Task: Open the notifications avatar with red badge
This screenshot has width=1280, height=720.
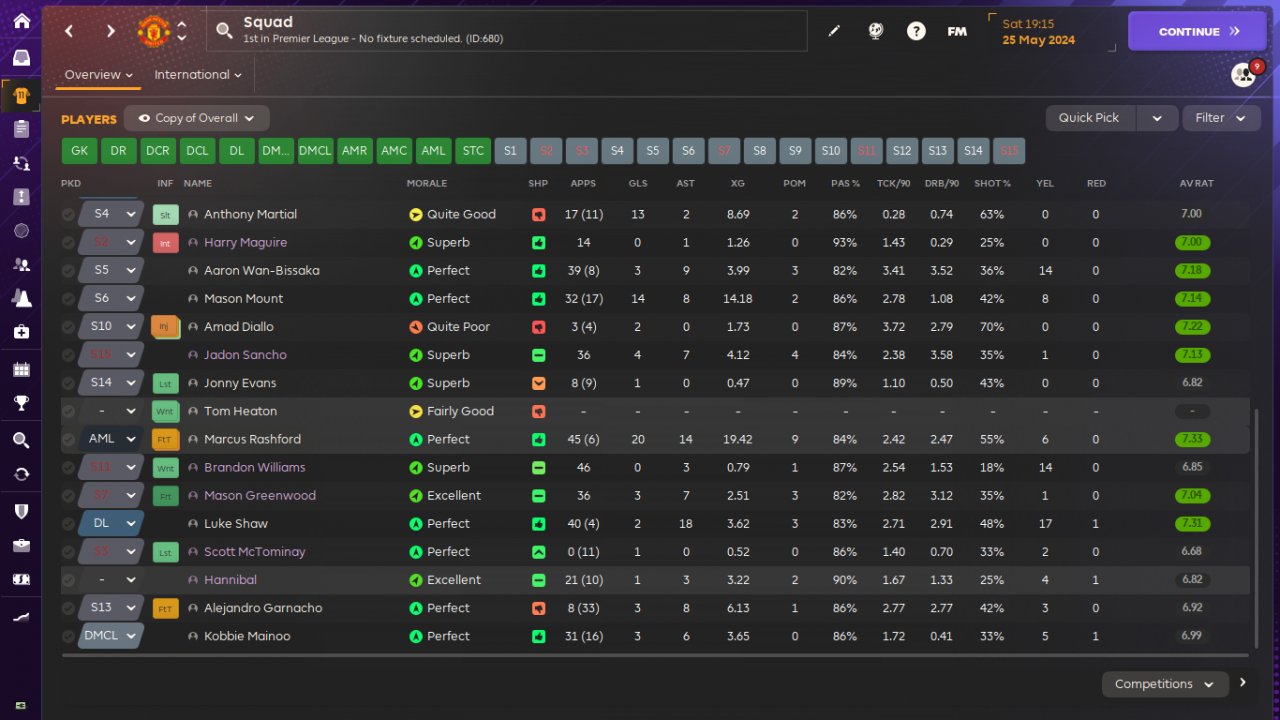Action: point(1244,74)
